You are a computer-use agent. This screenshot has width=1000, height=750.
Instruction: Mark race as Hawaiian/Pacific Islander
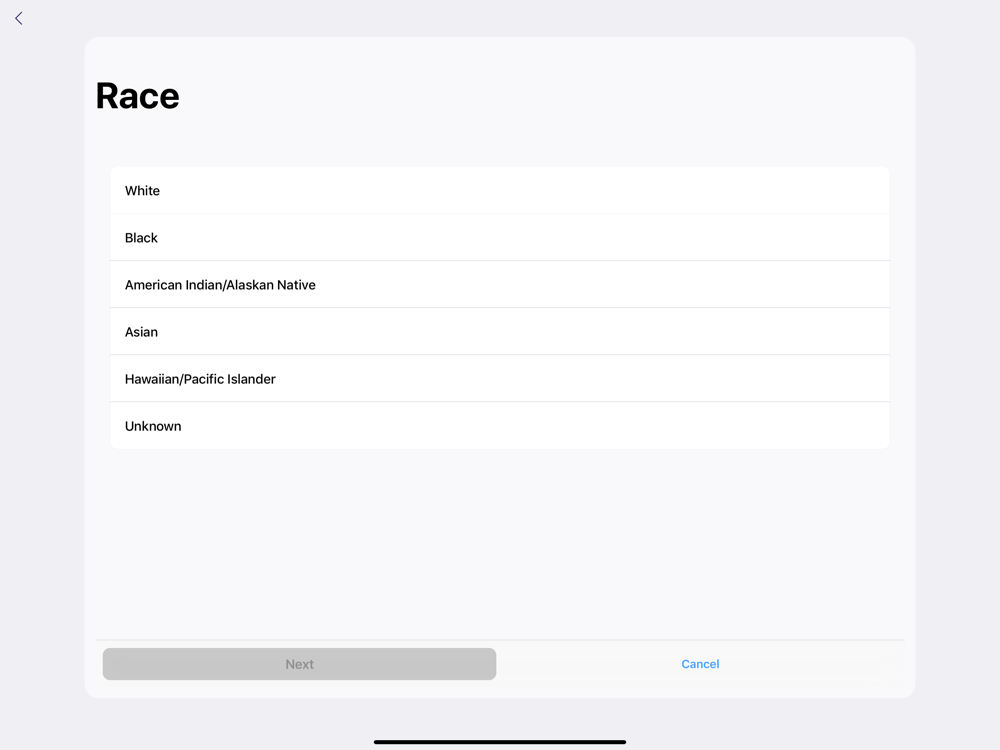(499, 379)
